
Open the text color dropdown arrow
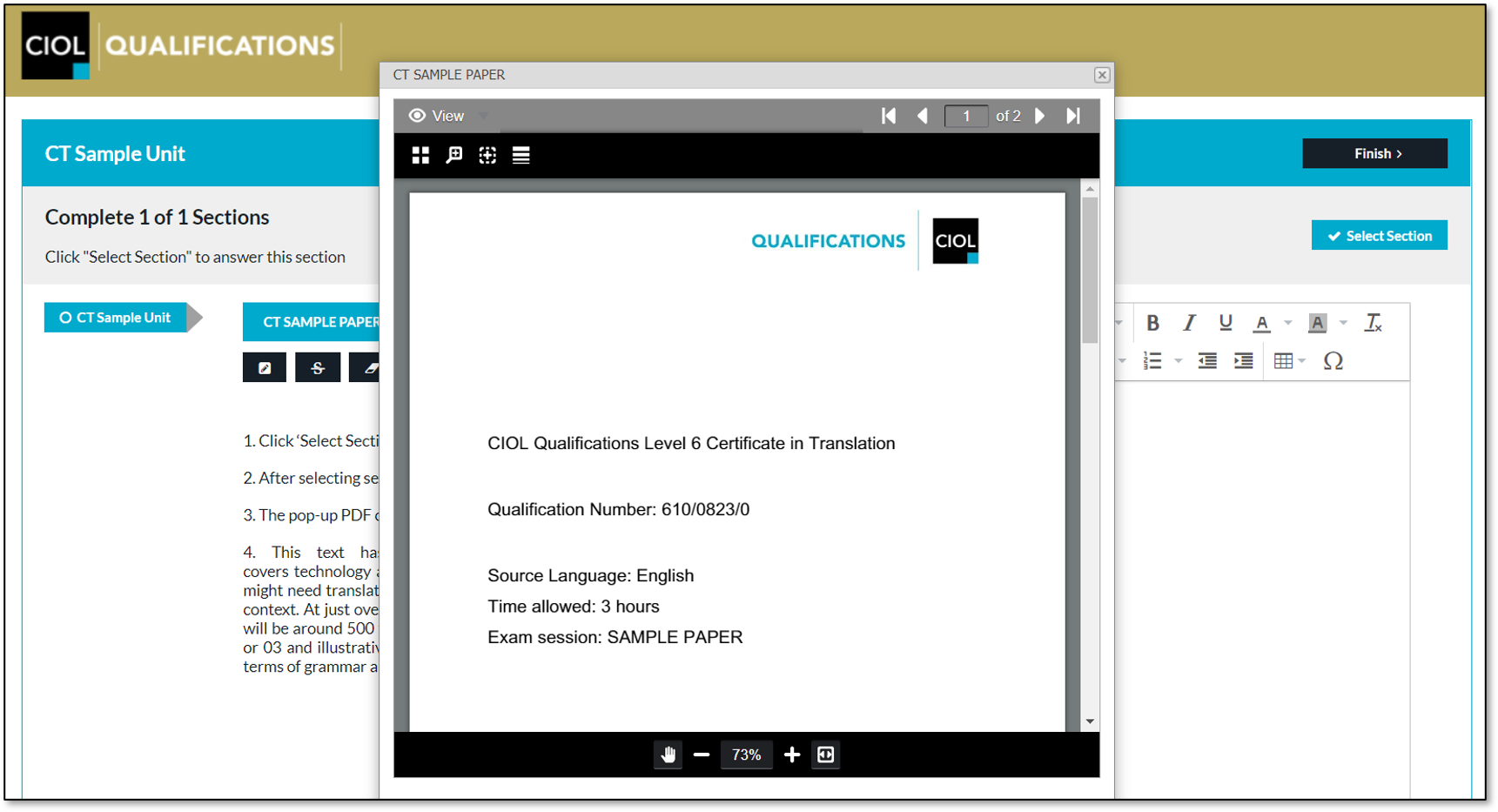point(1288,323)
